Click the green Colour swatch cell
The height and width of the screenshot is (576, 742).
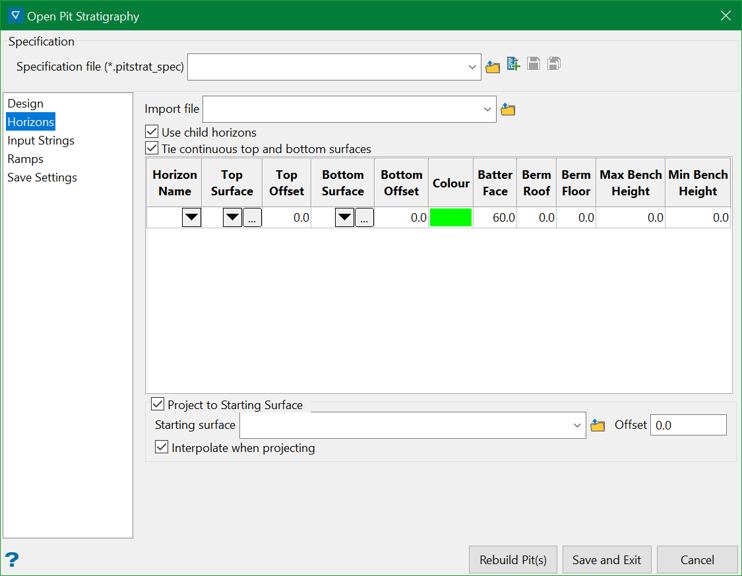tap(450, 217)
